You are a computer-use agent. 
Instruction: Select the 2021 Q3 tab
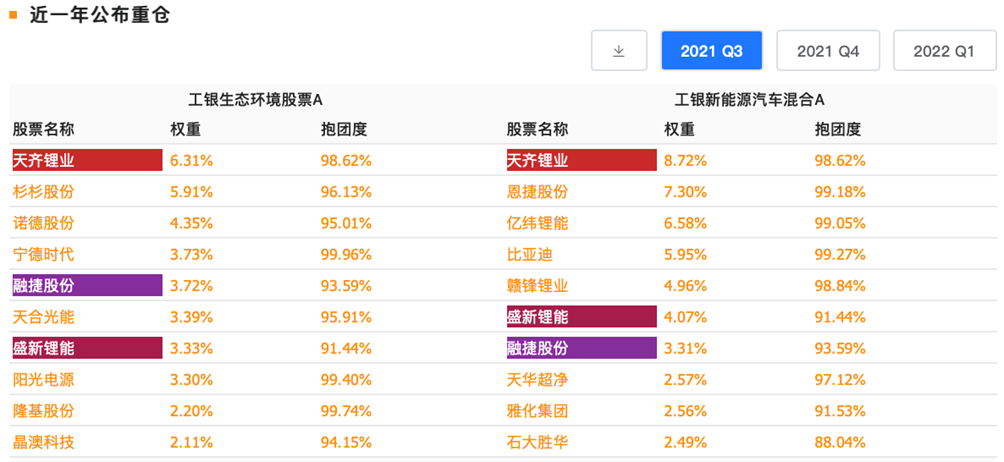[x=711, y=51]
